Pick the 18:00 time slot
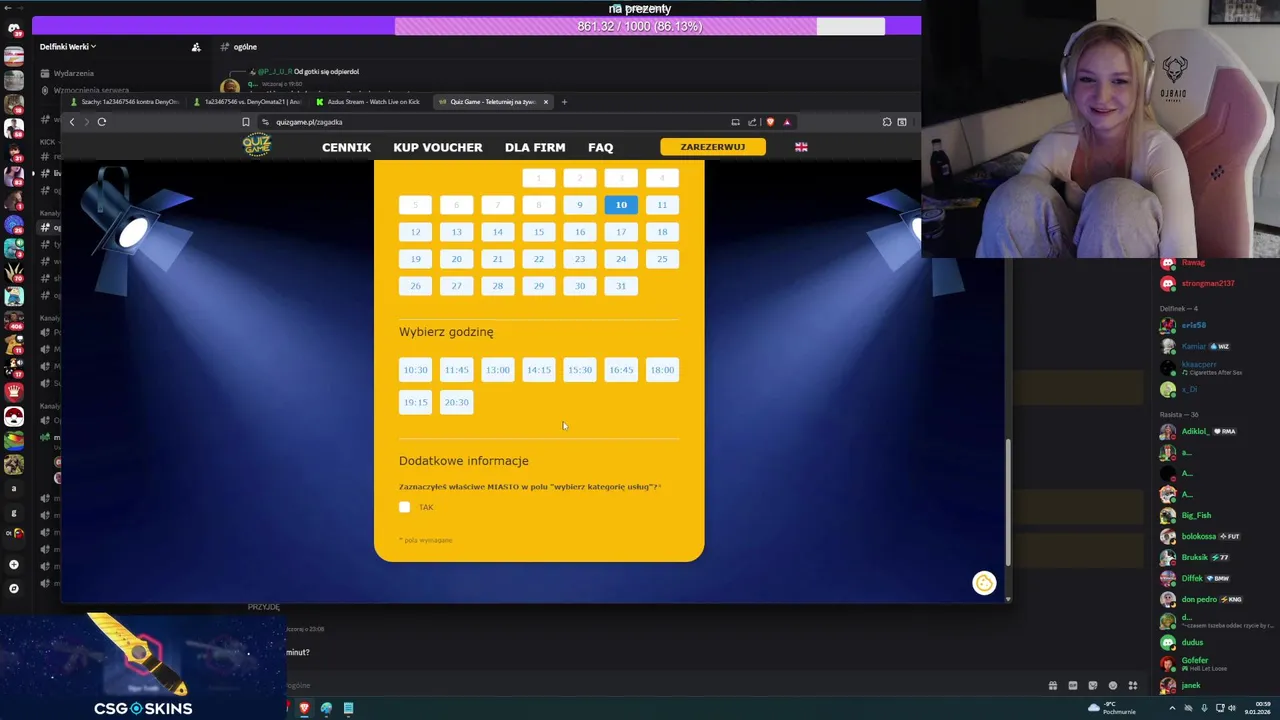The image size is (1280, 720). point(662,370)
